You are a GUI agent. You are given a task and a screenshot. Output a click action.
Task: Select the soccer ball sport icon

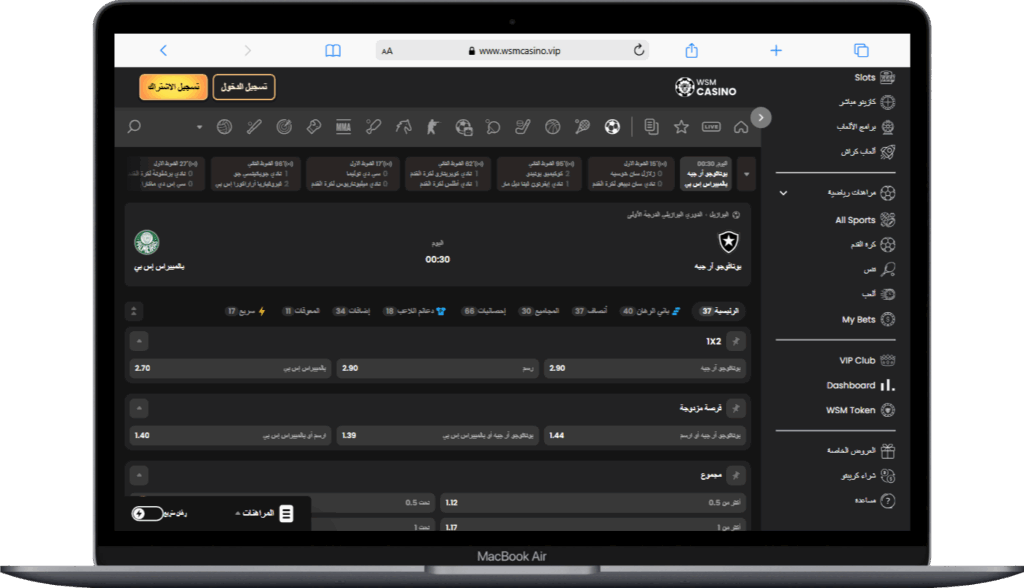coord(612,127)
